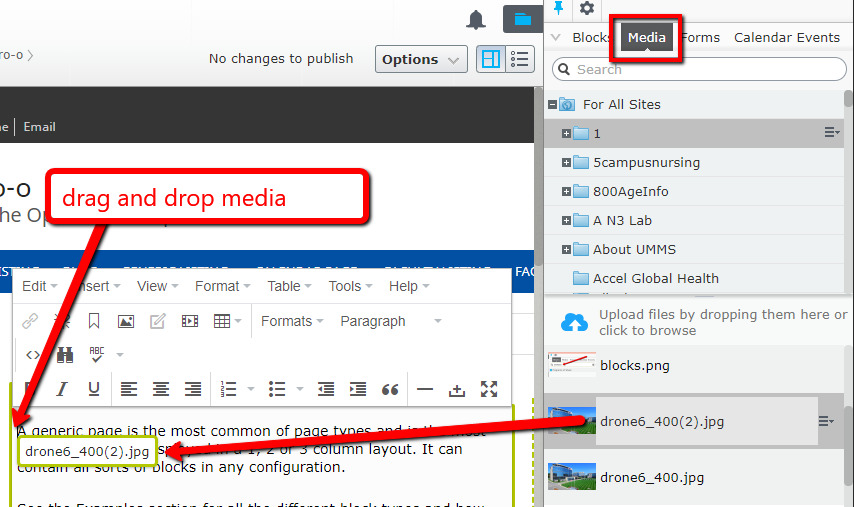
Task: Click the media search field
Action: (700, 69)
